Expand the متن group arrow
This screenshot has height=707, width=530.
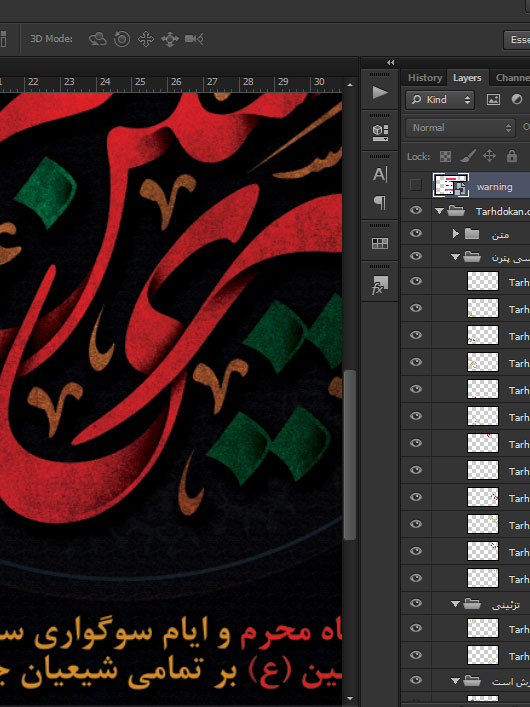coord(456,234)
